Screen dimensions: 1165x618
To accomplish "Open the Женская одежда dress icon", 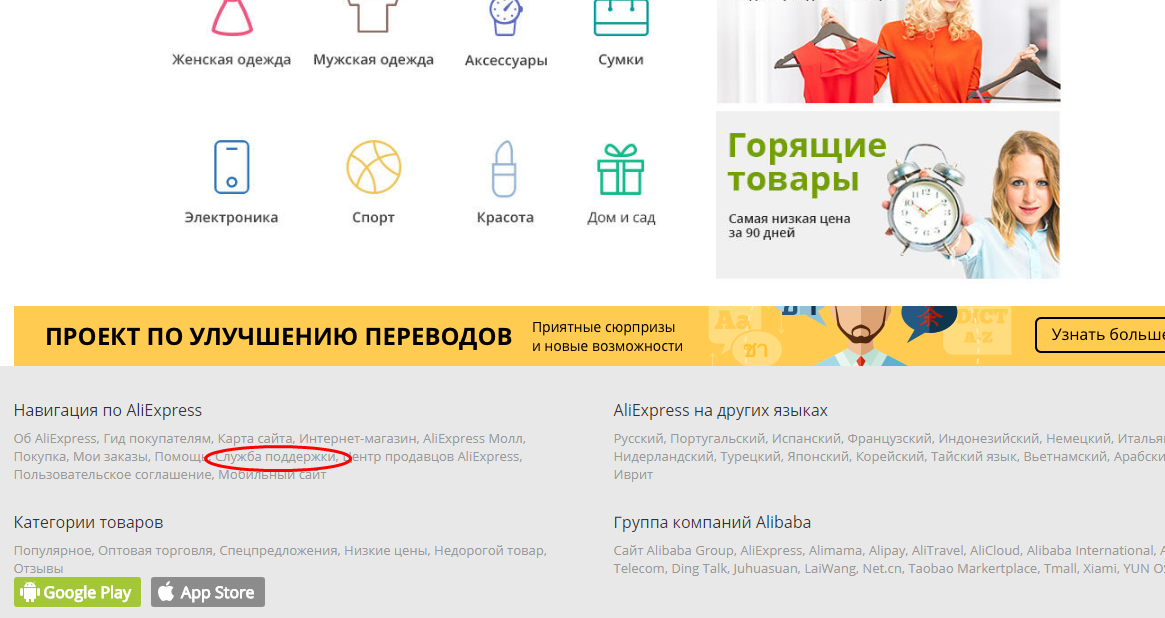I will [232, 17].
